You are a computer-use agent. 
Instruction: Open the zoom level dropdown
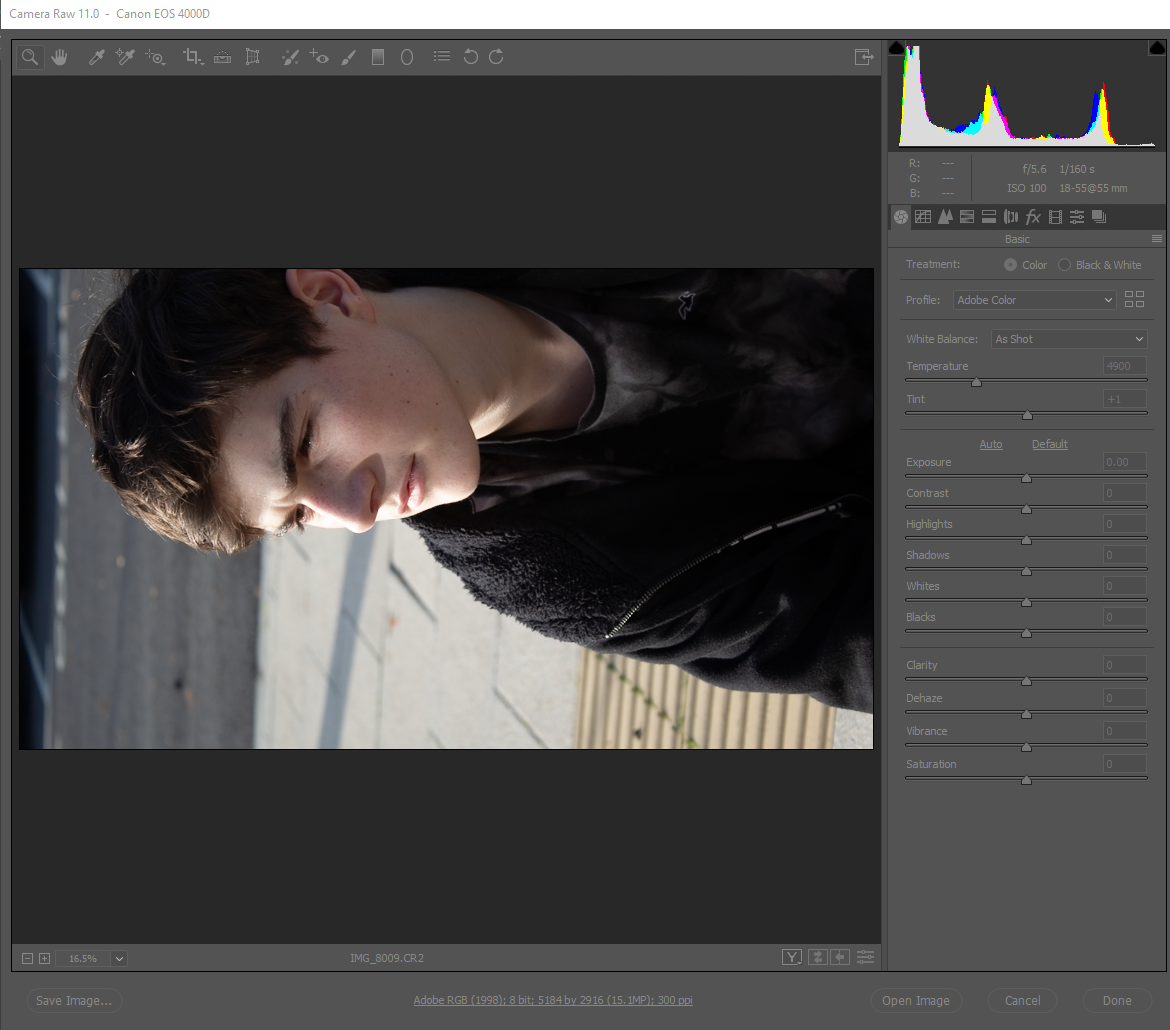120,958
